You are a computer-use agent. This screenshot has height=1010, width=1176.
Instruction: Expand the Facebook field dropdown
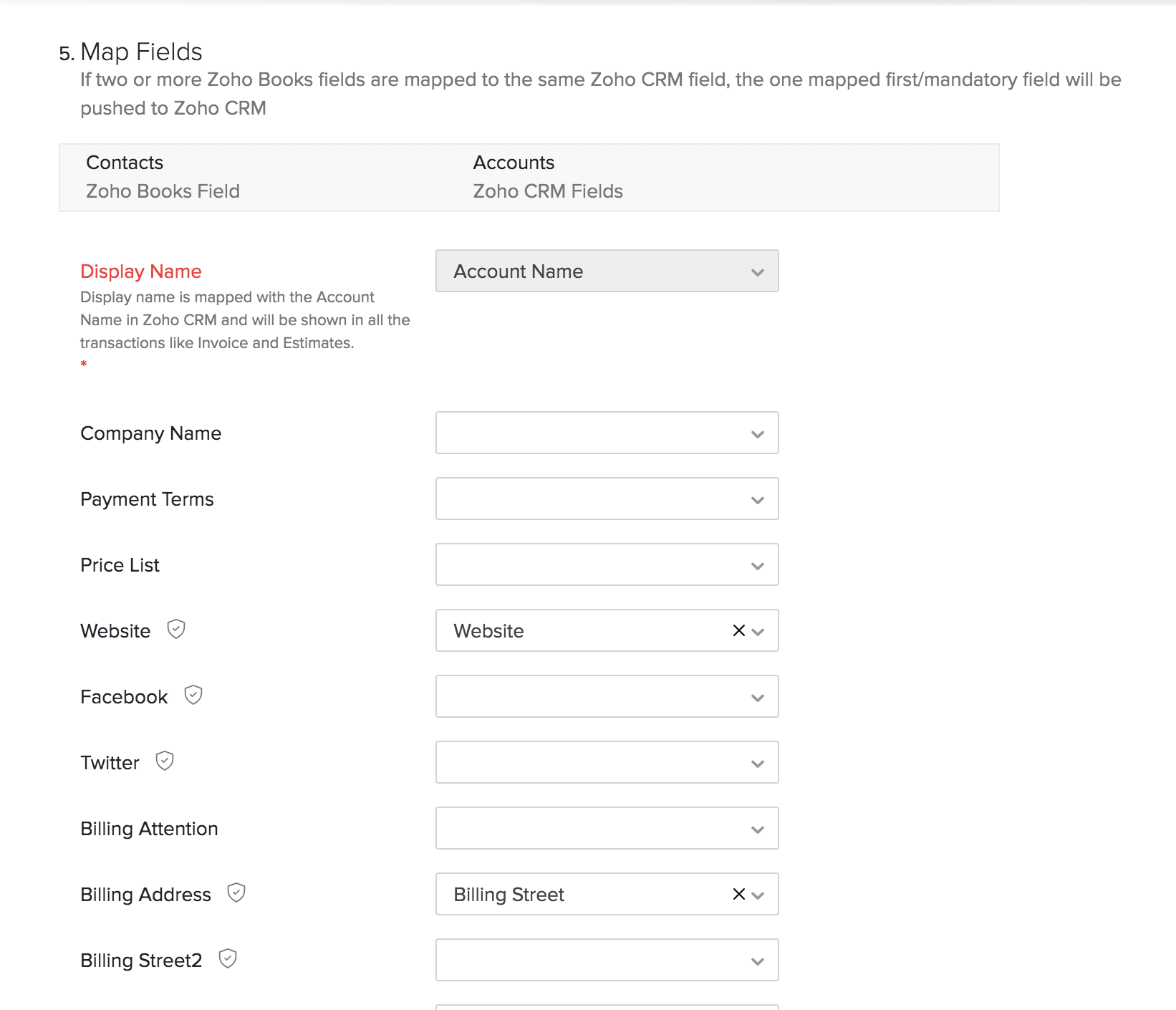[607, 696]
